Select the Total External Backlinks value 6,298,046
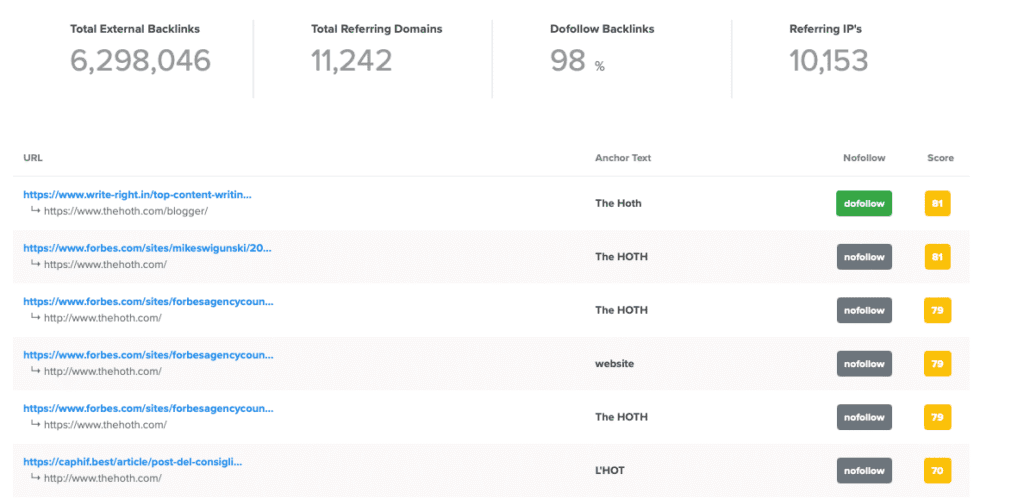The image size is (1024, 499). 140,61
